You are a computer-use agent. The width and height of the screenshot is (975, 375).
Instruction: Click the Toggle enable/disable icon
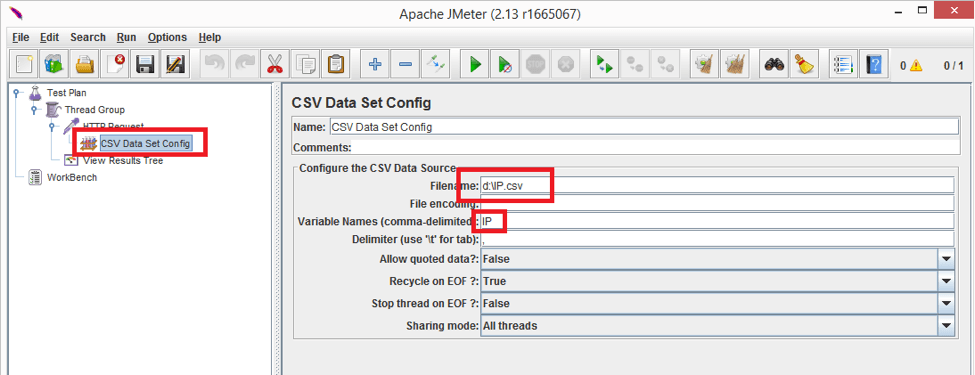click(435, 63)
